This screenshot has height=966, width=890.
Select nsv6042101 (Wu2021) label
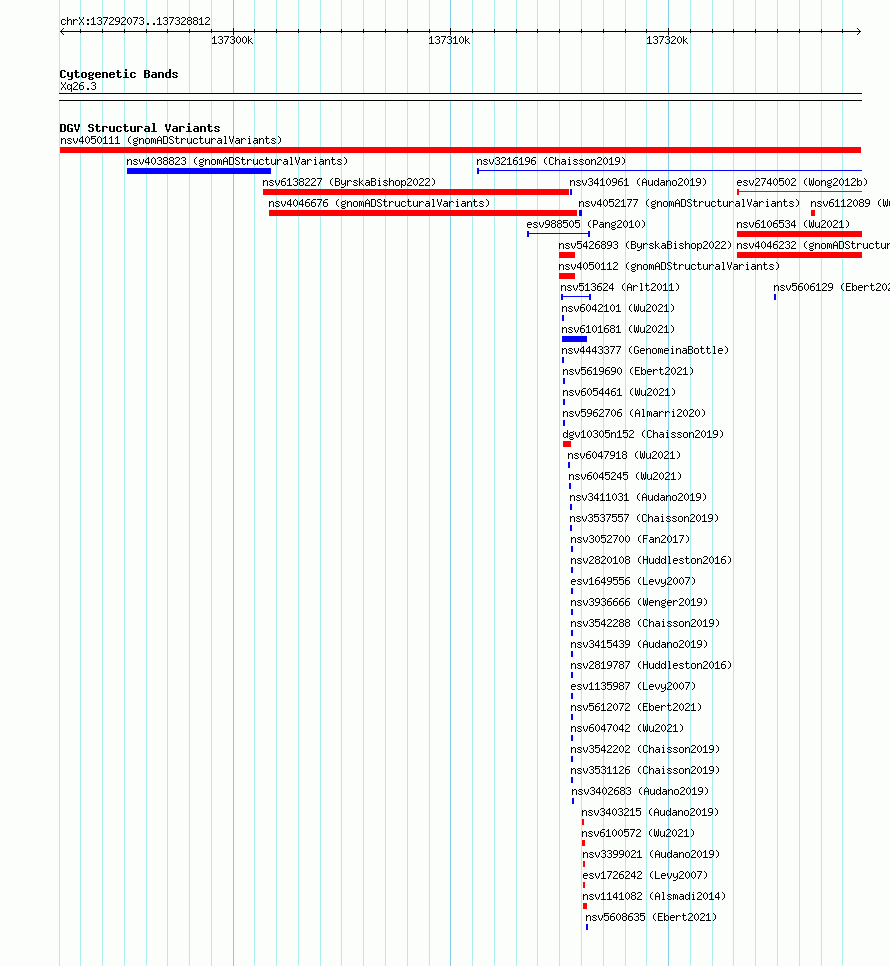point(618,308)
